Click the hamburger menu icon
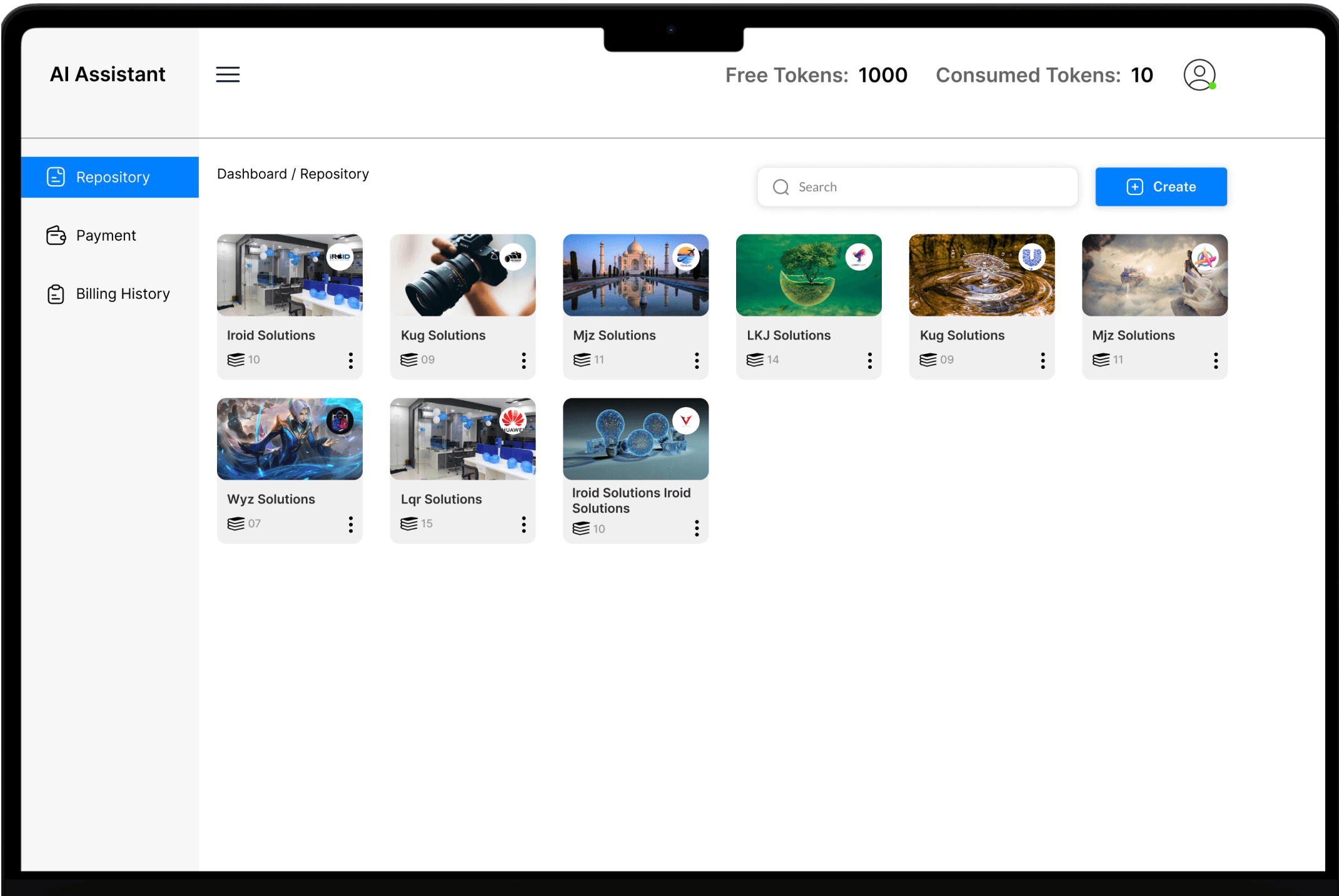Image resolution: width=1339 pixels, height=896 pixels. [x=228, y=74]
